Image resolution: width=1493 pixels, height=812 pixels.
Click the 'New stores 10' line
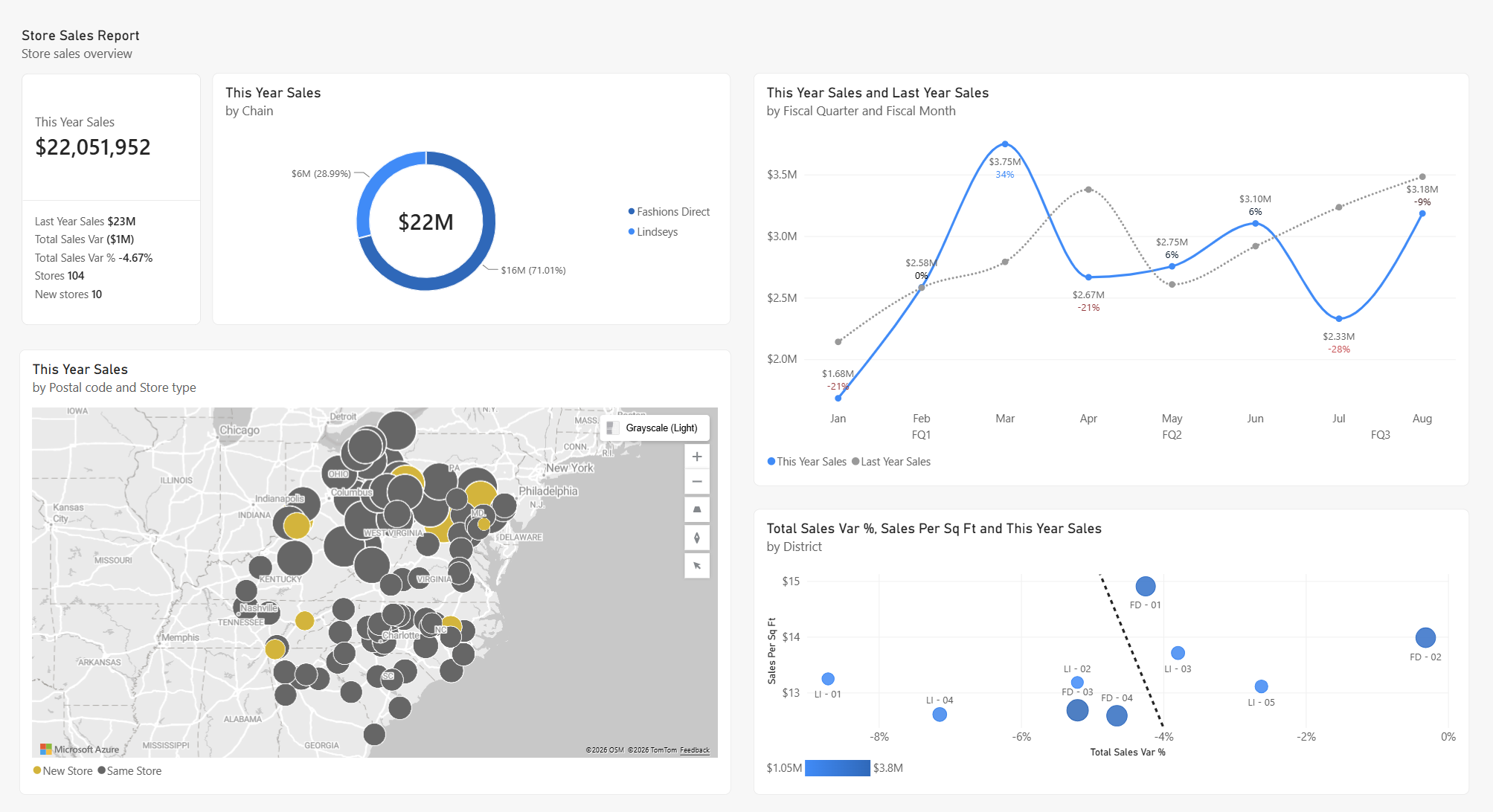click(x=68, y=294)
